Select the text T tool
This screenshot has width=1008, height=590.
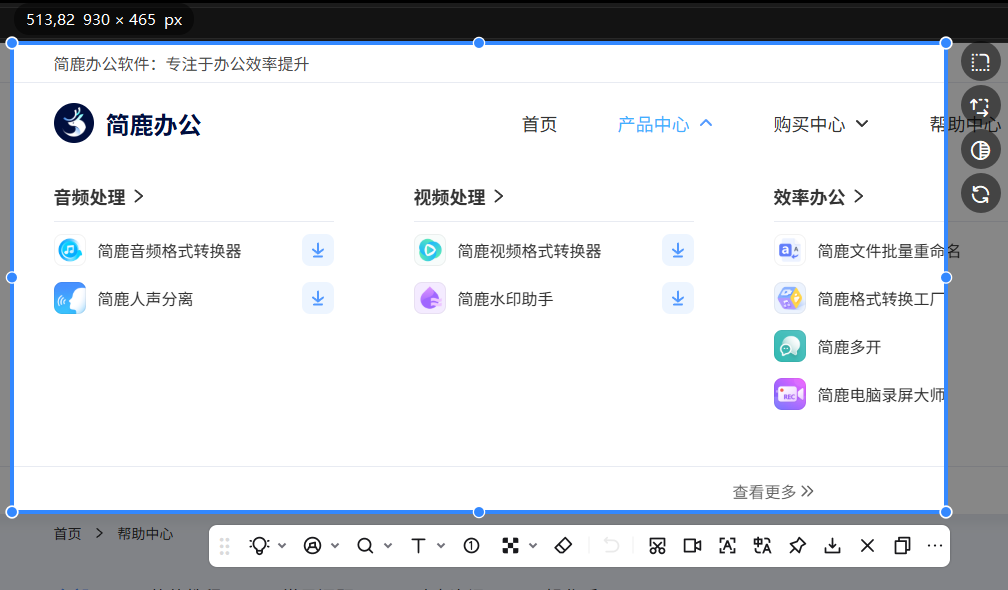[x=418, y=546]
